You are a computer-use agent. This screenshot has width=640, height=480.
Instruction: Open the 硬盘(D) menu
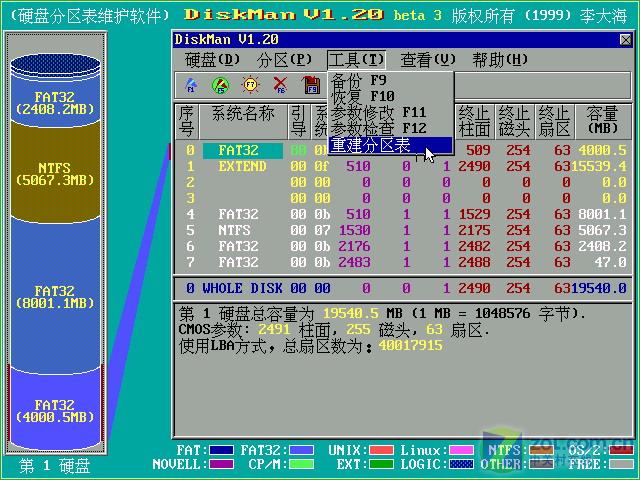pyautogui.click(x=212, y=60)
